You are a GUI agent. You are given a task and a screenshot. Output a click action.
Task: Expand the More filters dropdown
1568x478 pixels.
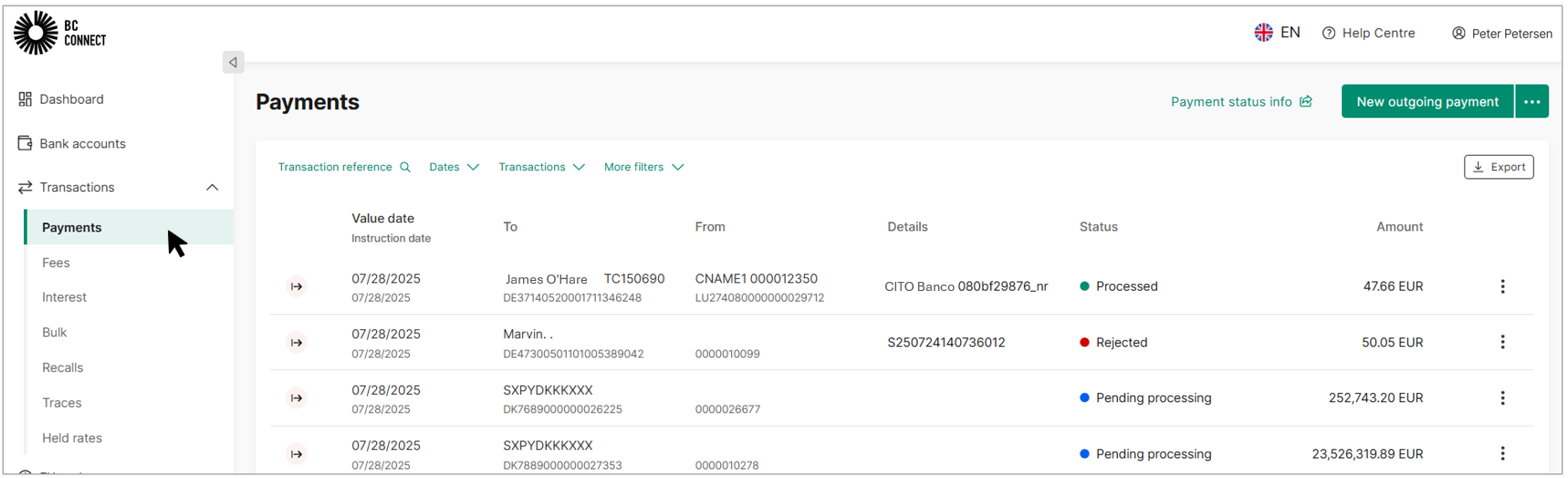643,167
